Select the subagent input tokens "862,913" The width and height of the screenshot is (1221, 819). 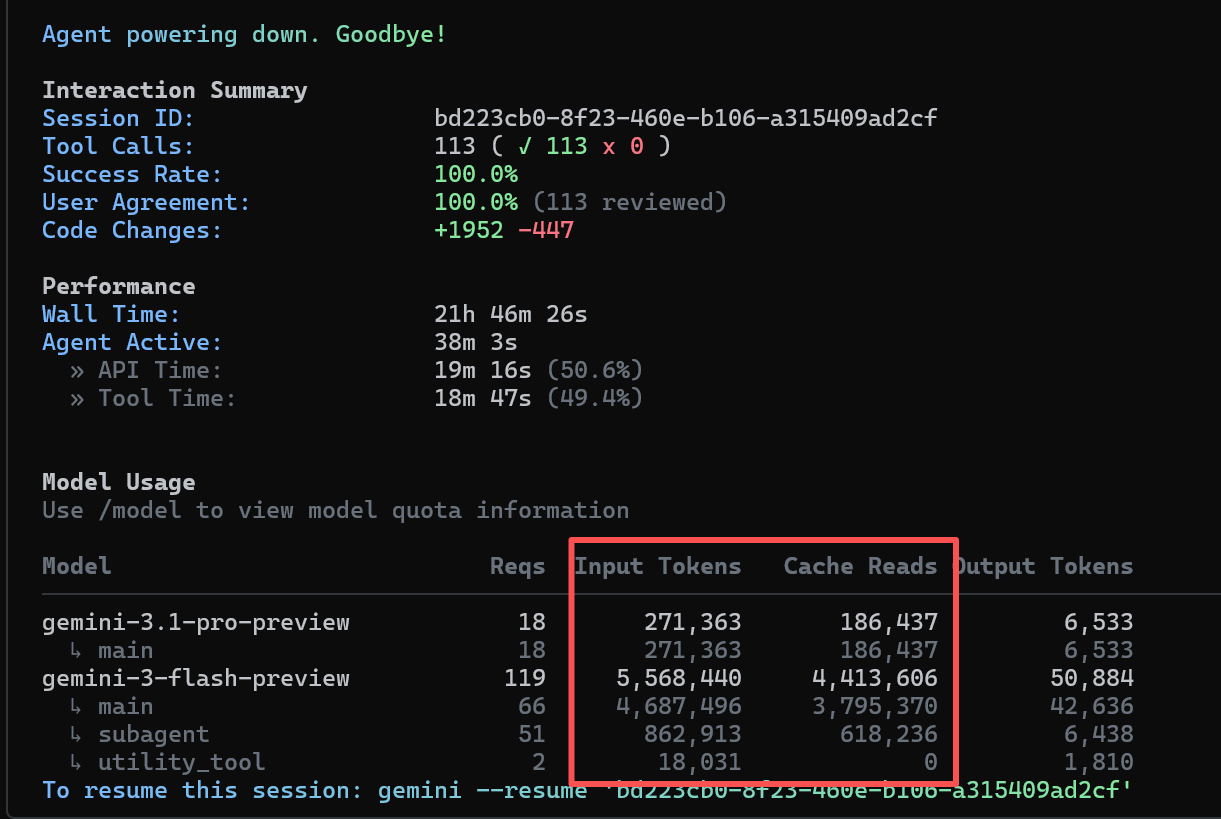[693, 734]
